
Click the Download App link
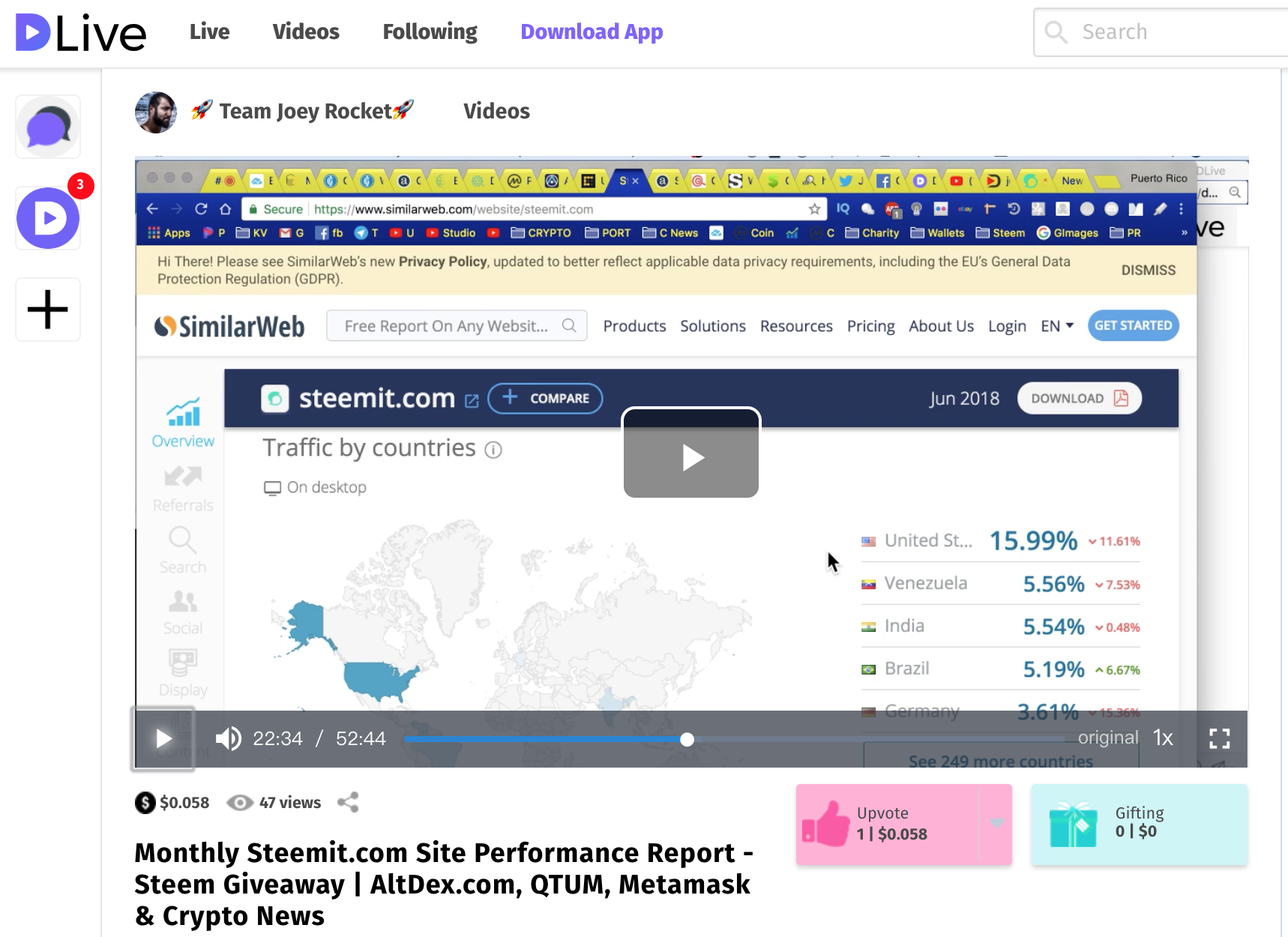[x=592, y=31]
